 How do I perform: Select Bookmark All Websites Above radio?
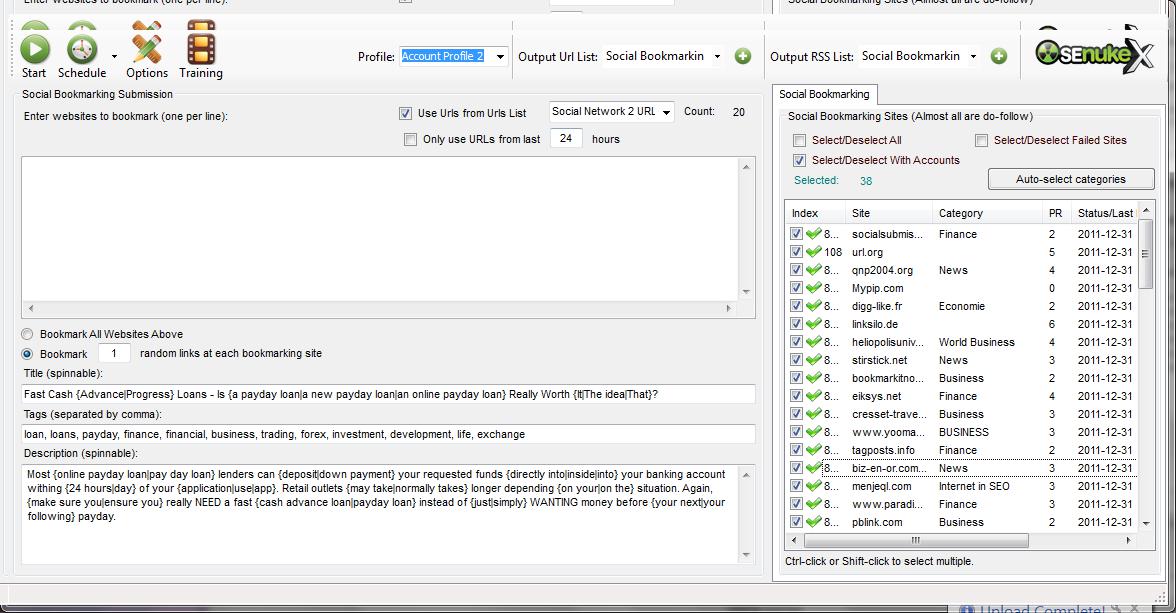tap(28, 334)
